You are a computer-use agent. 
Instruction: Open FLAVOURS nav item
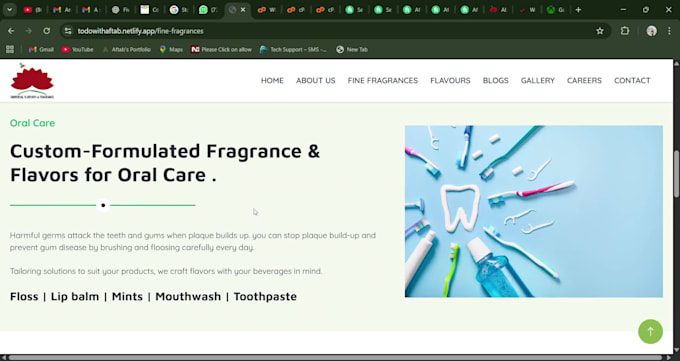click(x=450, y=80)
